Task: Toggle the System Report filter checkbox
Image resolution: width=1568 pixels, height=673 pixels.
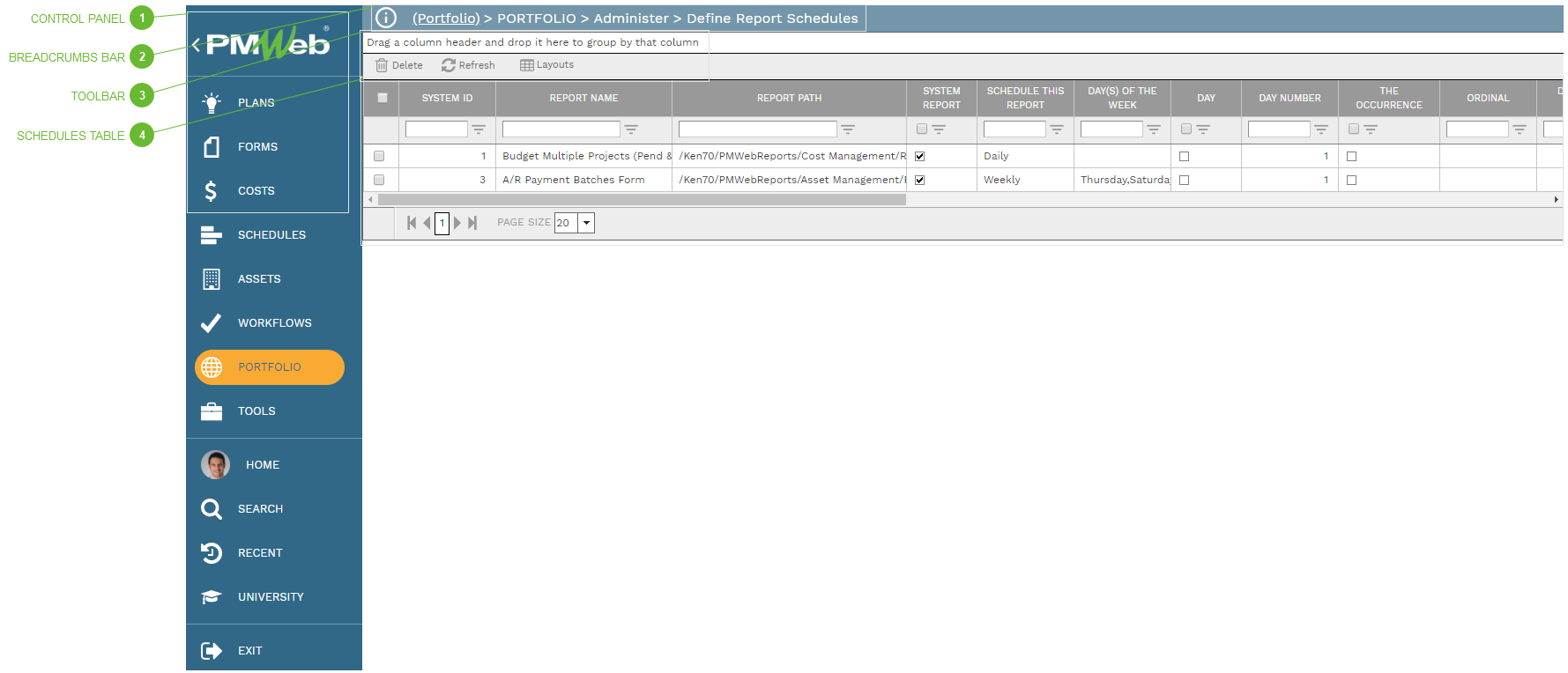Action: 922,129
